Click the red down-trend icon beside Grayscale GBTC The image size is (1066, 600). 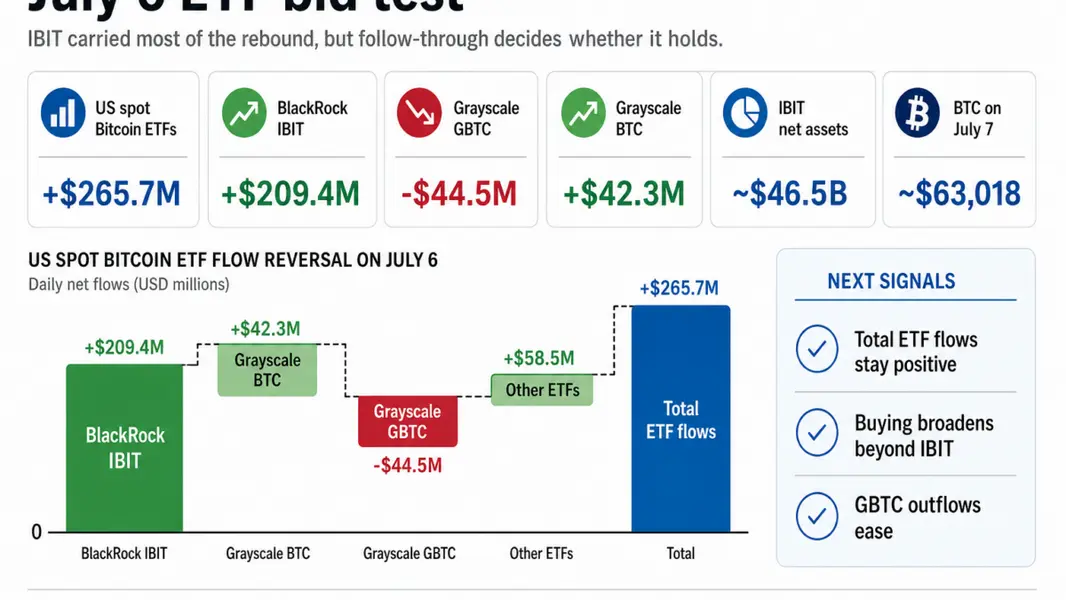pyautogui.click(x=419, y=113)
